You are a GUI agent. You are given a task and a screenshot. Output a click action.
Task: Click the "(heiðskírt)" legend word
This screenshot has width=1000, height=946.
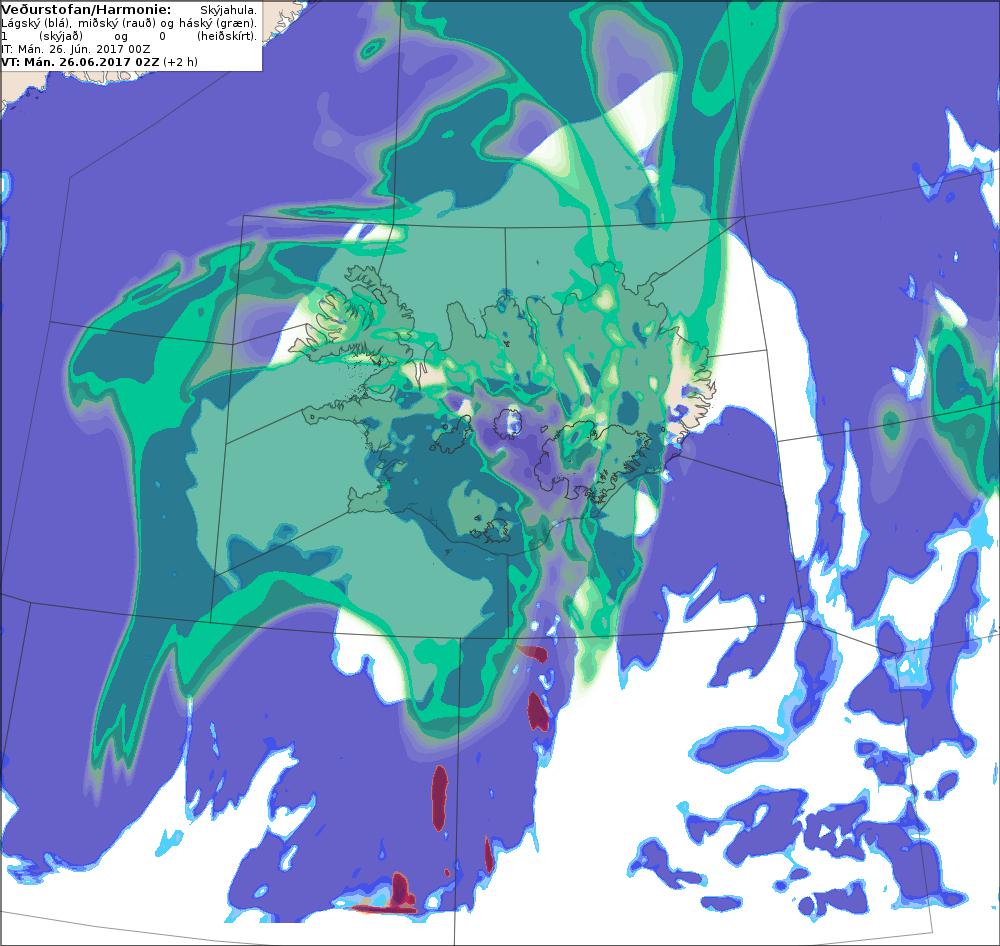coord(227,36)
